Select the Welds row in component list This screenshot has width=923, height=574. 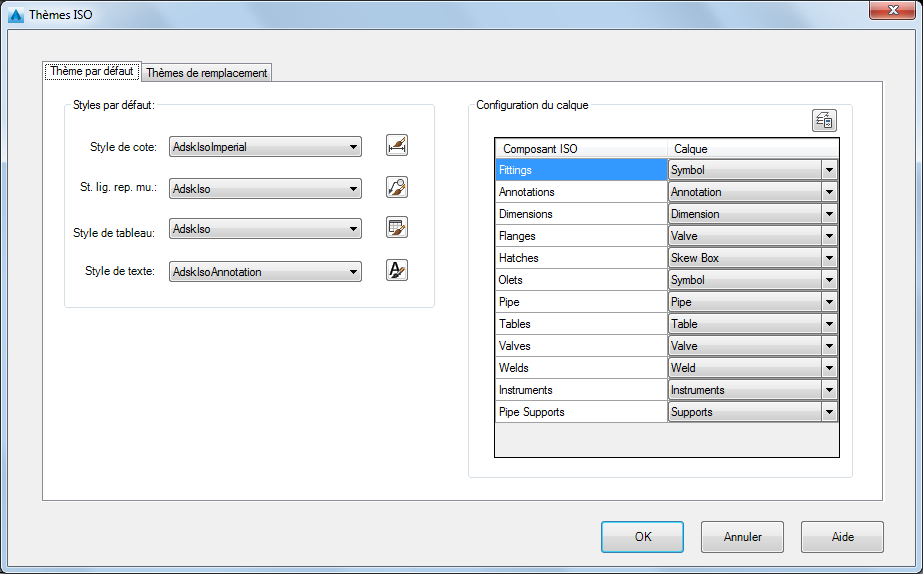pyautogui.click(x=582, y=368)
